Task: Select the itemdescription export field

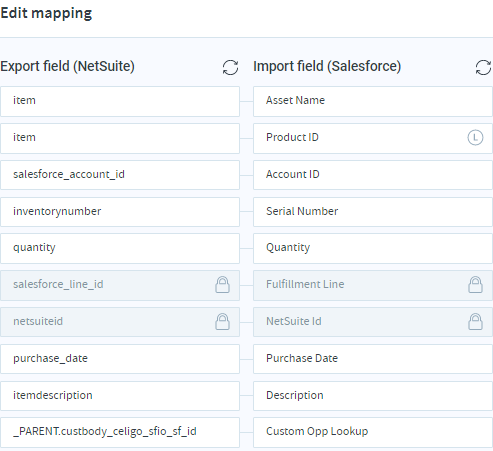Action: coord(120,396)
